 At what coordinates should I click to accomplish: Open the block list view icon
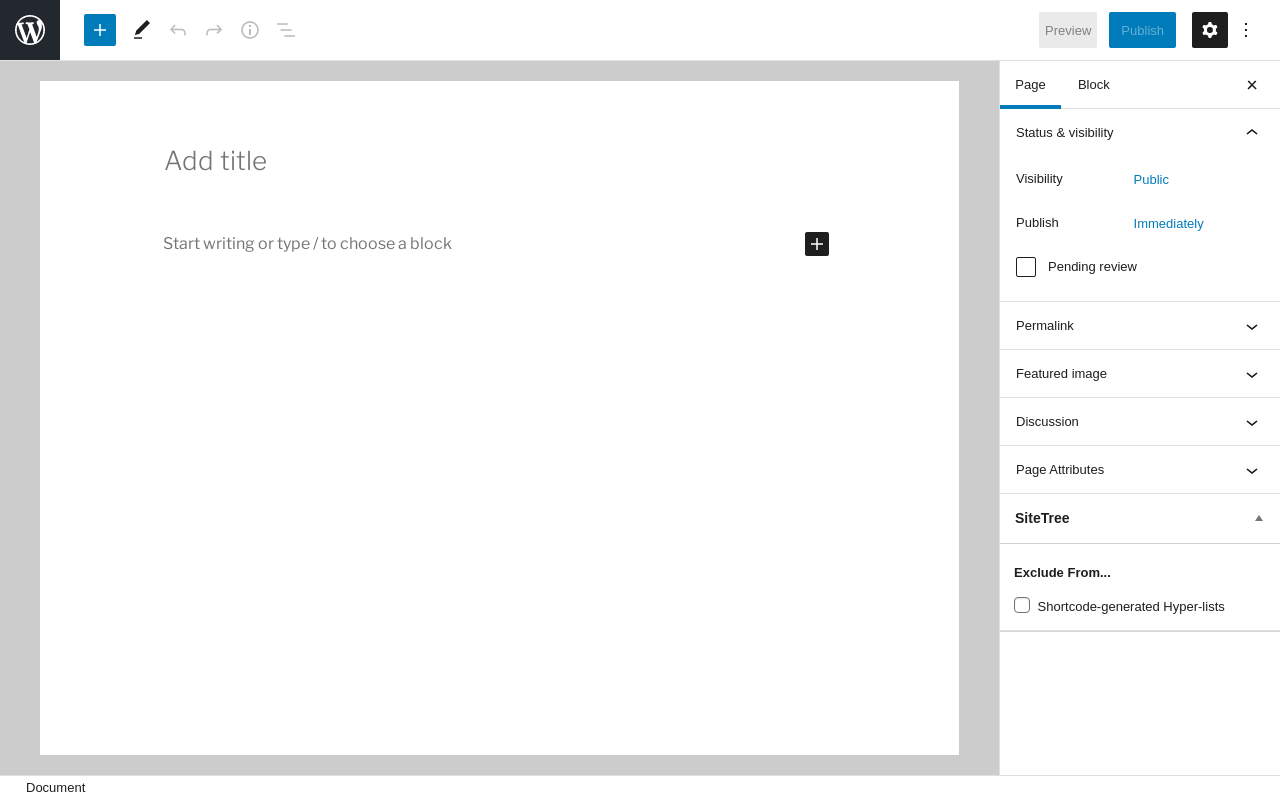point(286,30)
